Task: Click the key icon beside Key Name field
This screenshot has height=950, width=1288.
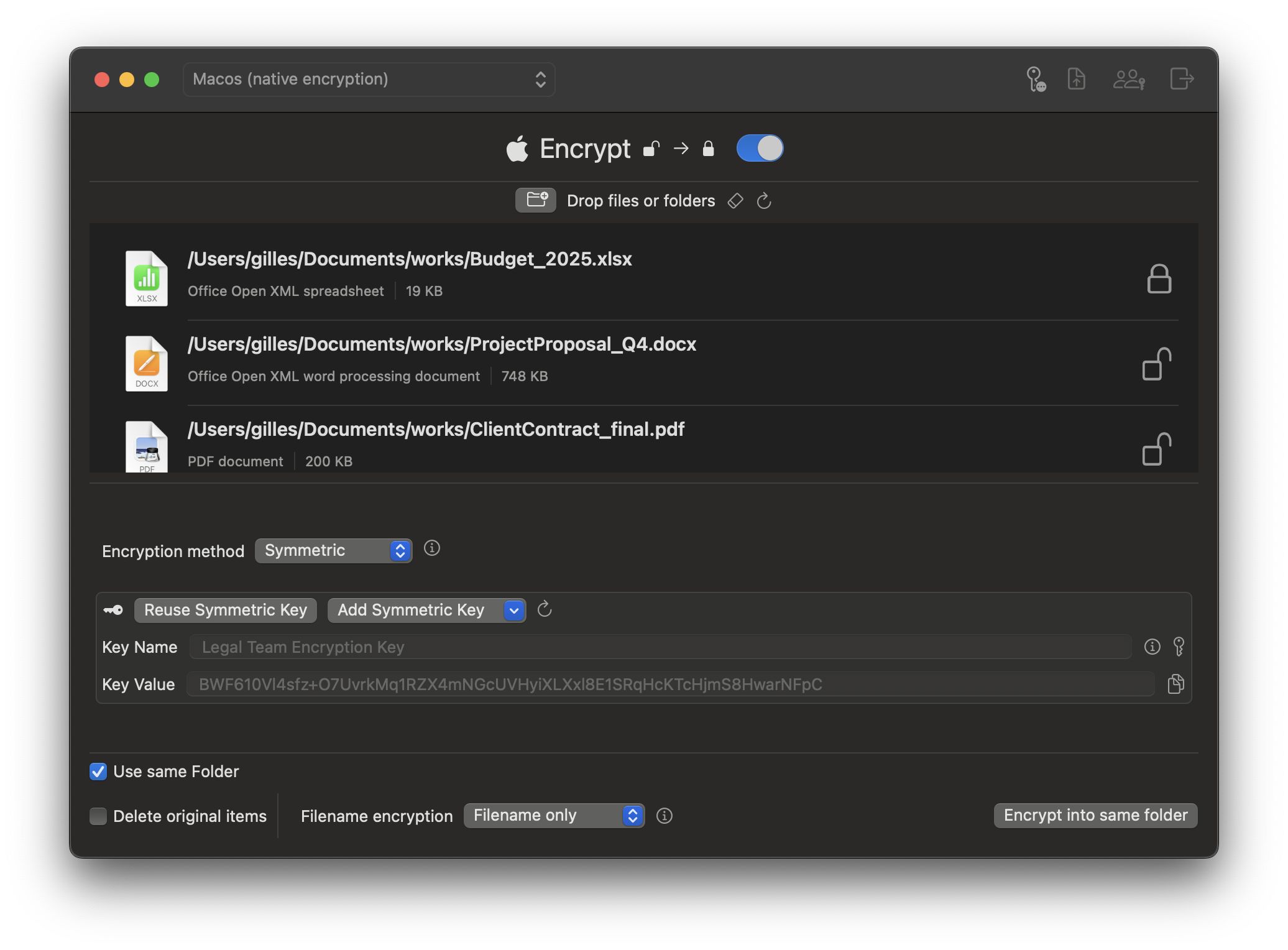Action: [1179, 647]
